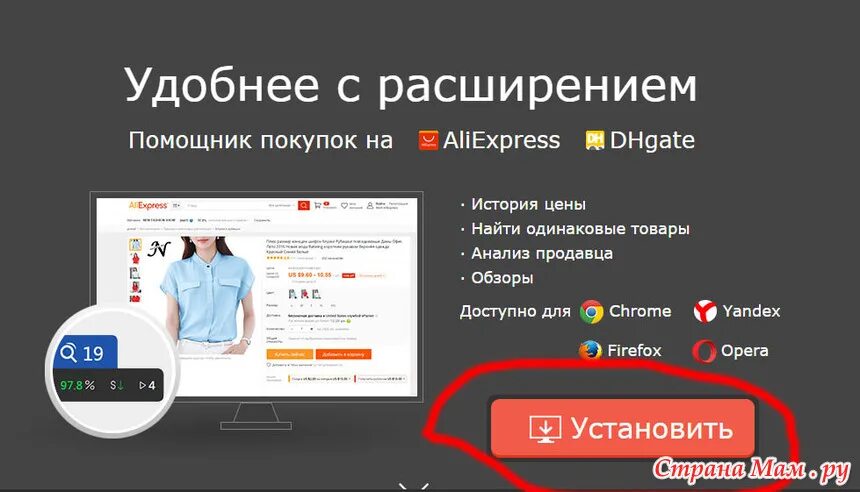Expand the page with bottom chevron arrow
This screenshot has height=492, width=860.
414,487
